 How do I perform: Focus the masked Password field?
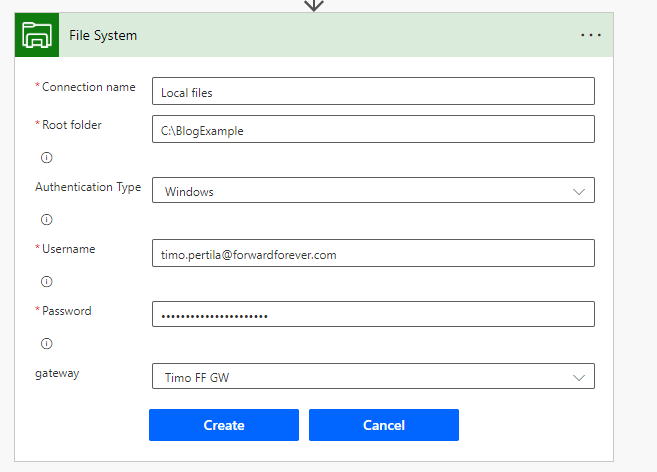tap(373, 315)
